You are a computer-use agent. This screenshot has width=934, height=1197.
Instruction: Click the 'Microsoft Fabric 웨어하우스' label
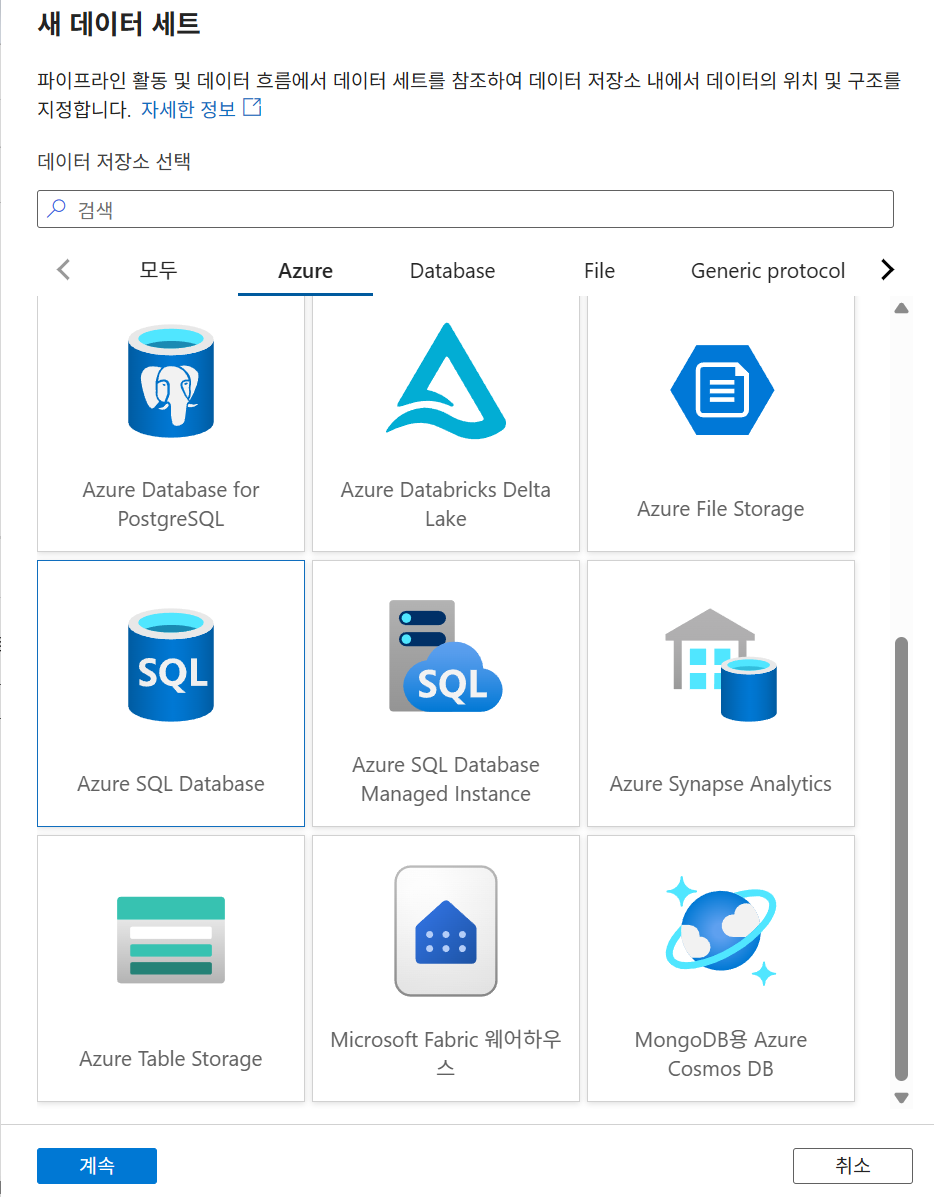pyautogui.click(x=446, y=1053)
